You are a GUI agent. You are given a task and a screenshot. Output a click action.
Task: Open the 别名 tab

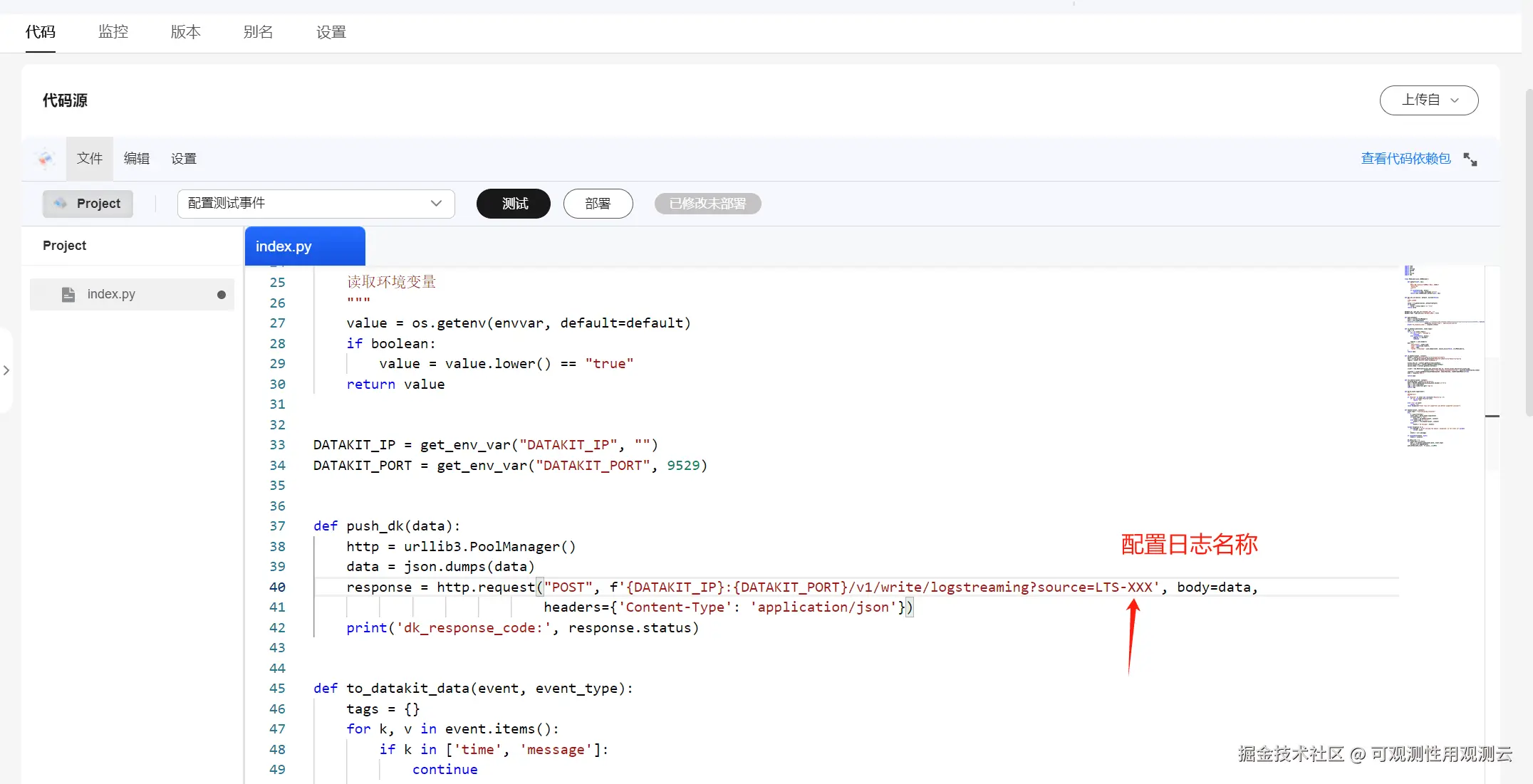258,32
